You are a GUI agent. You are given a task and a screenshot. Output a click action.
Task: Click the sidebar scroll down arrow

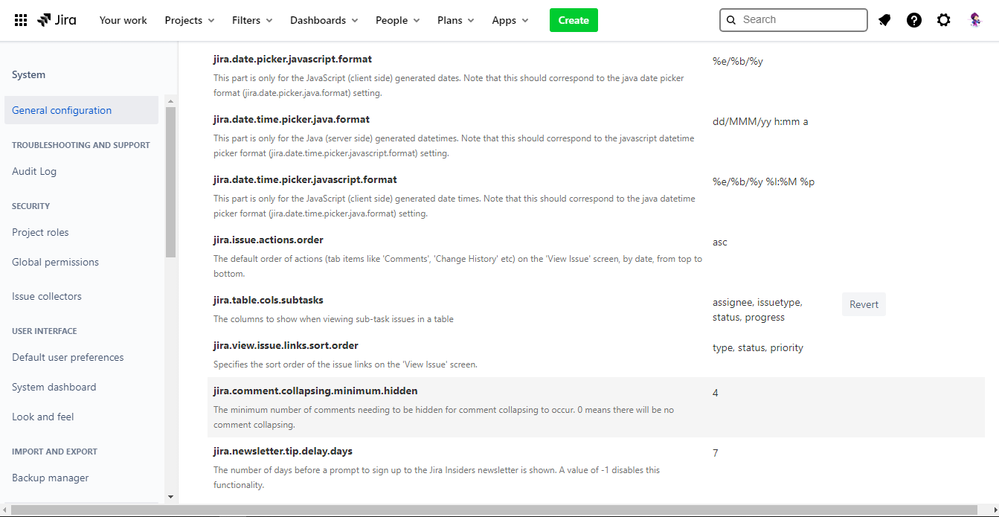170,496
